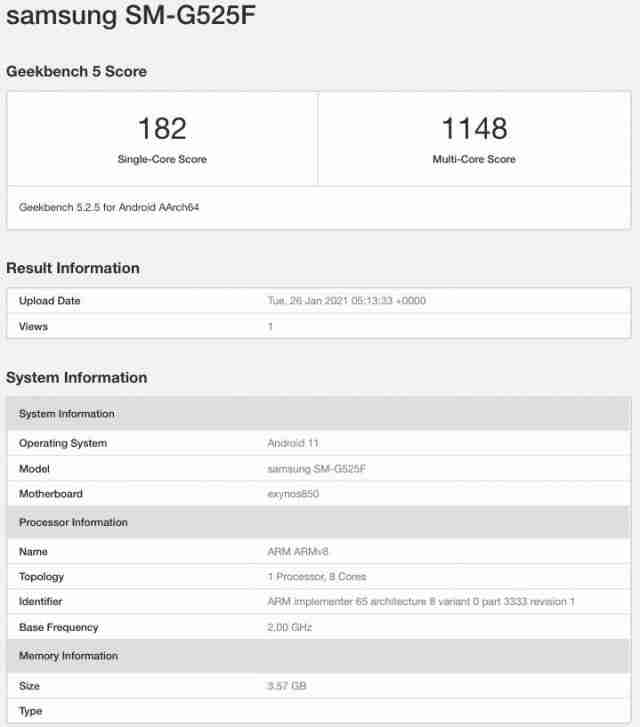Select the exynos850 motherboard value
640x727 pixels.
click(293, 494)
